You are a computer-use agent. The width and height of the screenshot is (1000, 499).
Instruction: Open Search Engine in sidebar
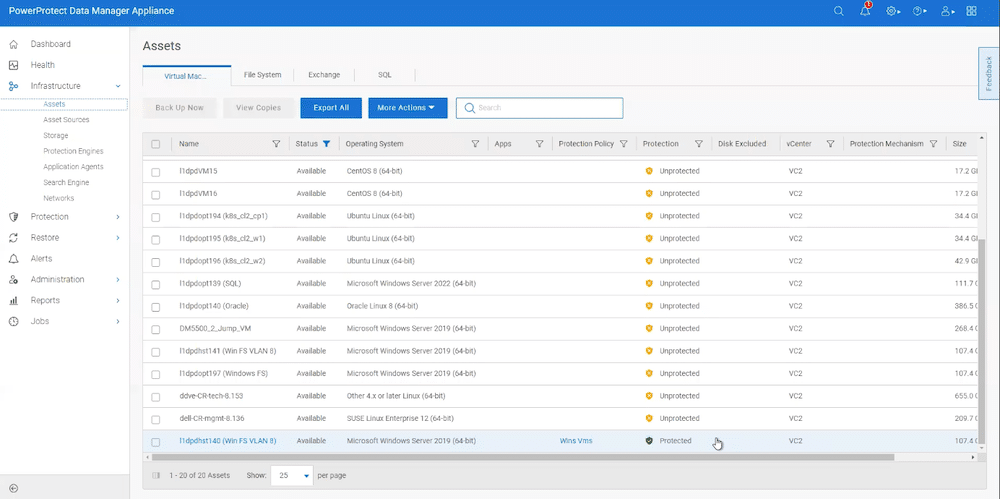click(66, 182)
